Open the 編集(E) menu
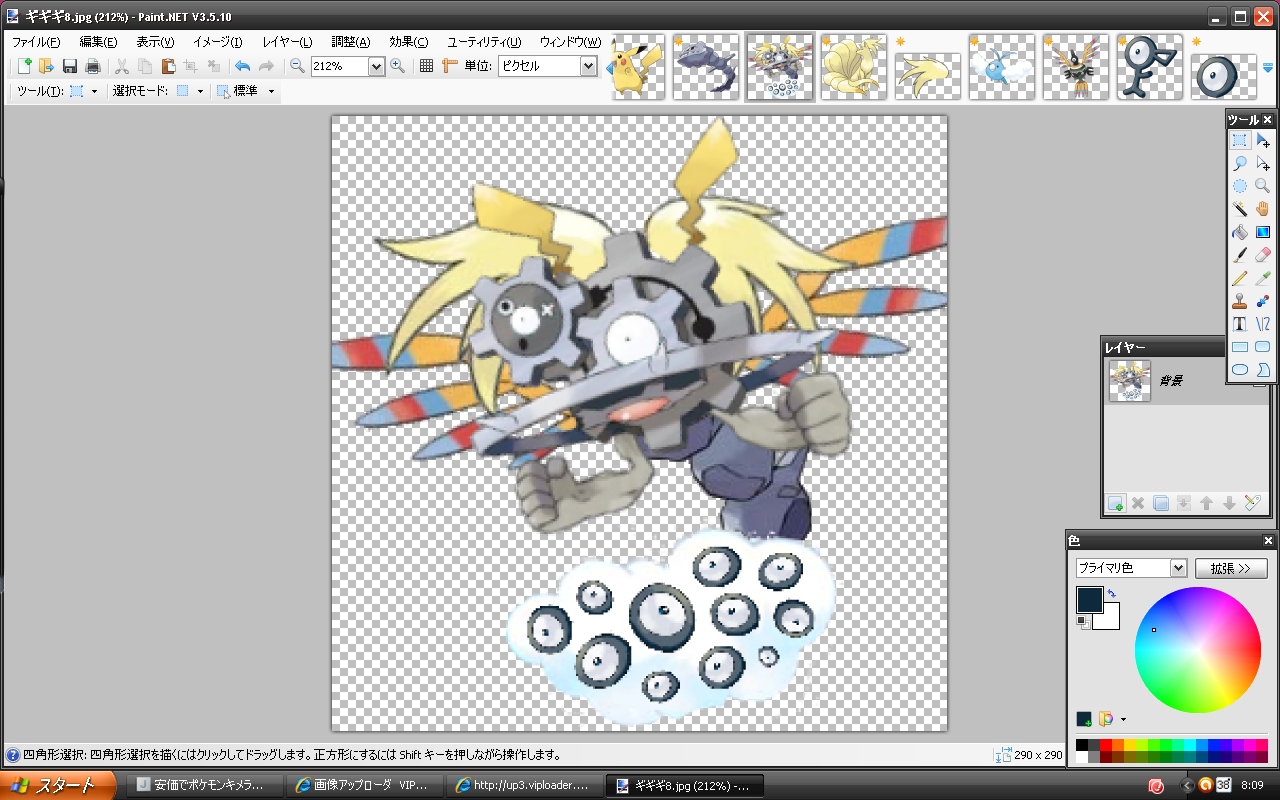1280x800 pixels. 98,42
